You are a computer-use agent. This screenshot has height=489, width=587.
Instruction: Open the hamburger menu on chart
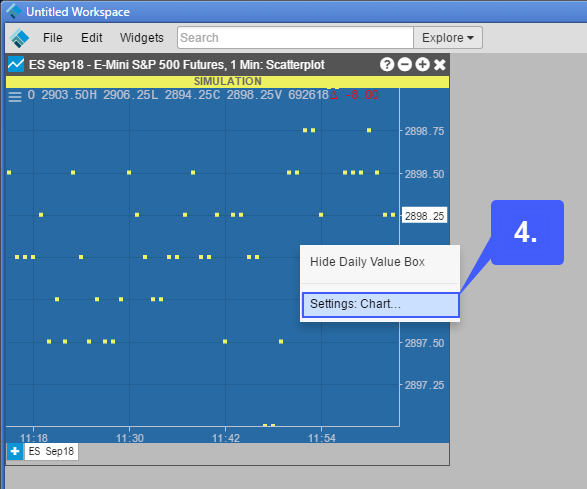click(x=15, y=96)
